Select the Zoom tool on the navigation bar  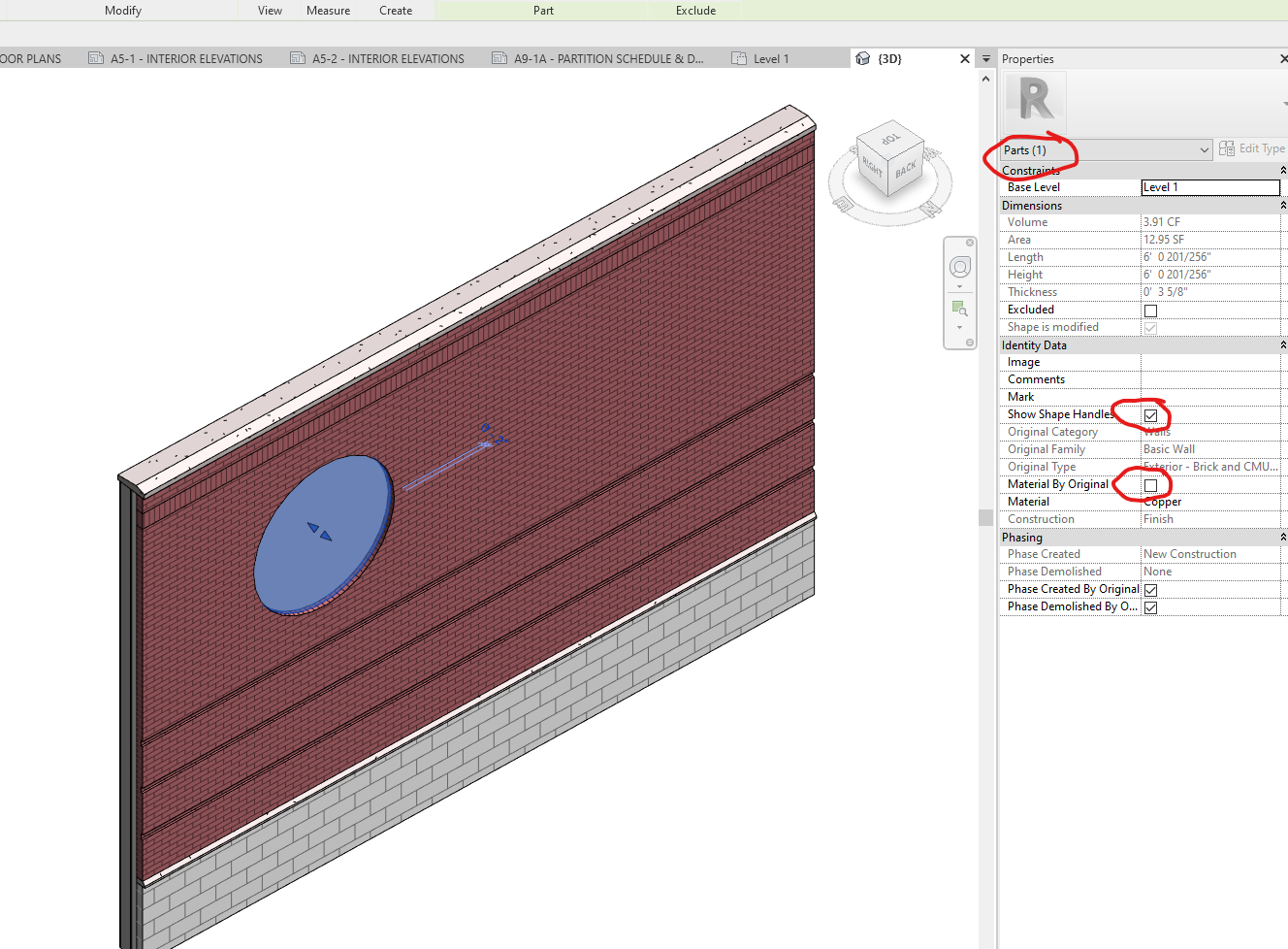tap(959, 309)
